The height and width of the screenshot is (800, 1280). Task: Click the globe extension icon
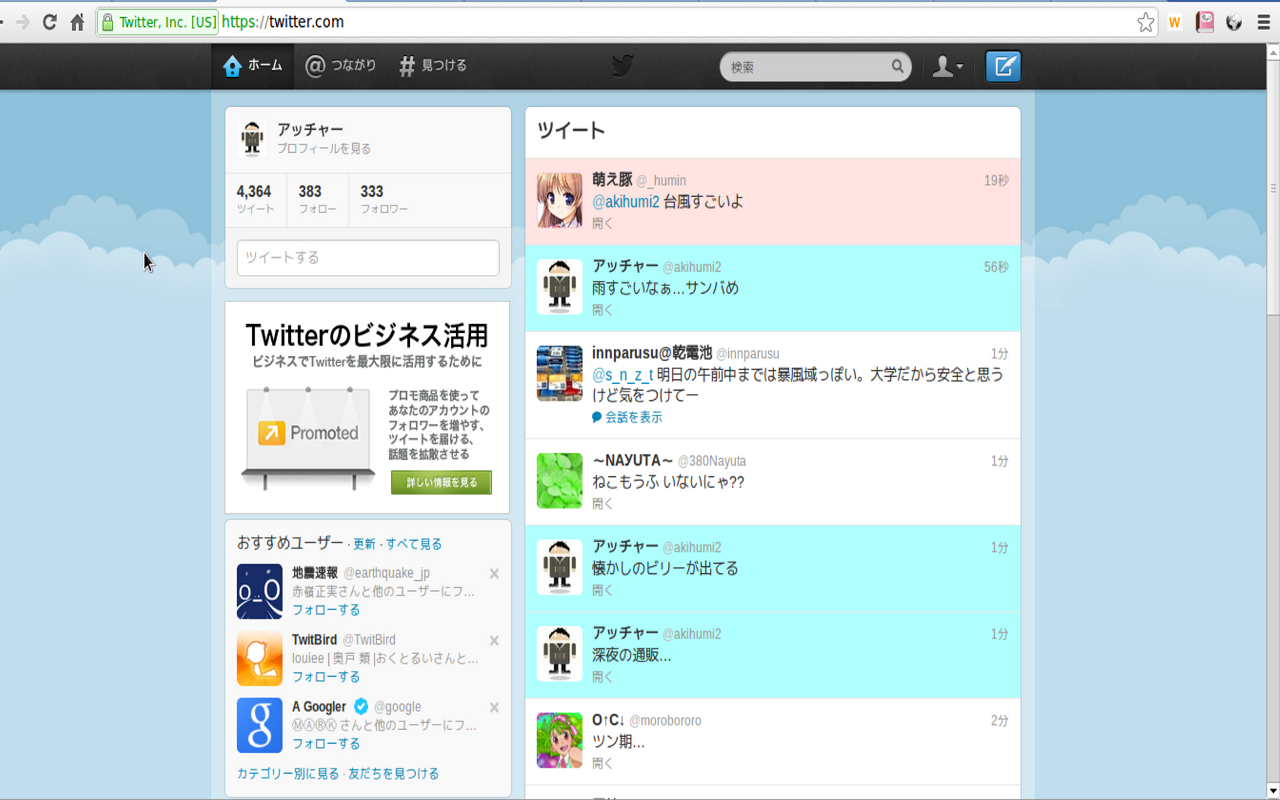click(1234, 22)
